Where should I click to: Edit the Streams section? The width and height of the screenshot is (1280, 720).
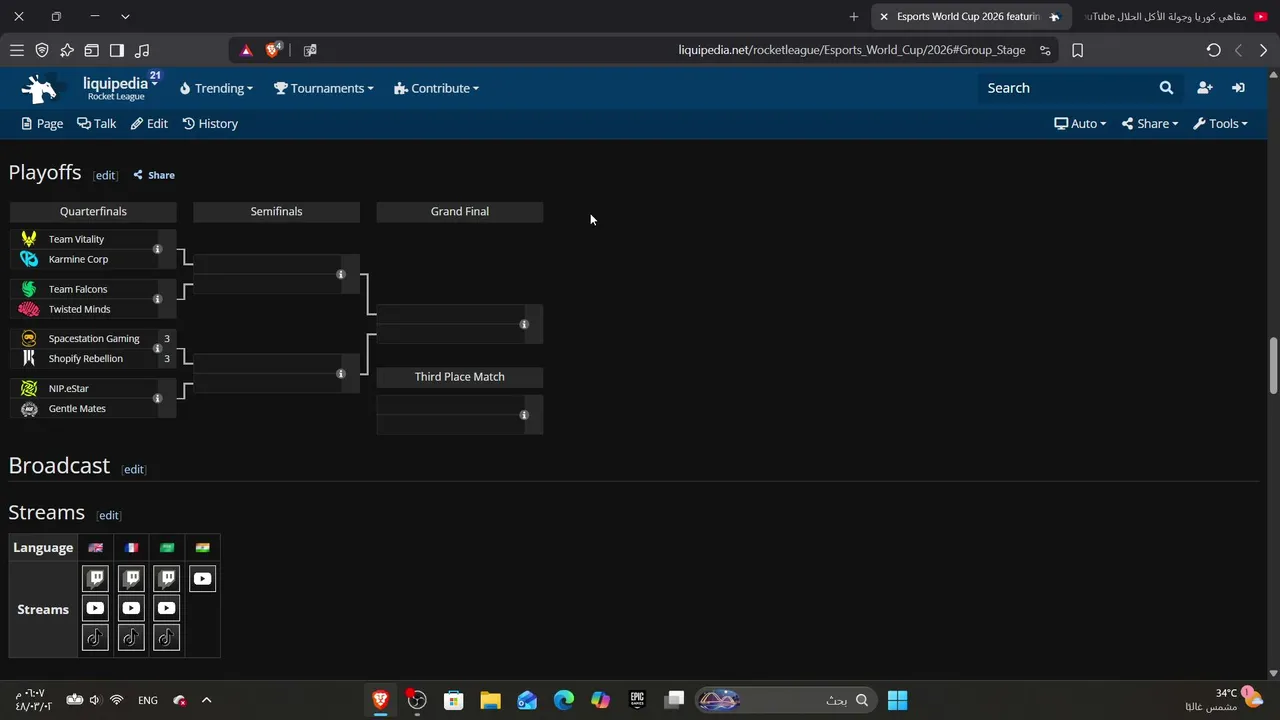108,515
